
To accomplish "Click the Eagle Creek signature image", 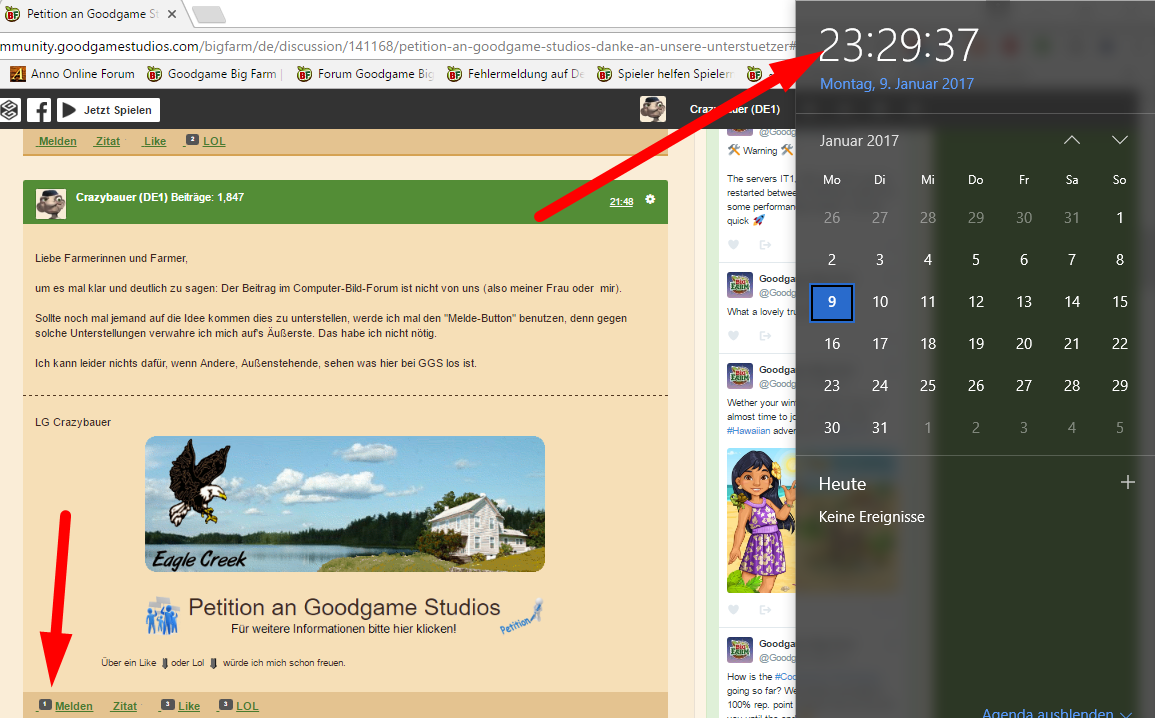I will coord(345,504).
